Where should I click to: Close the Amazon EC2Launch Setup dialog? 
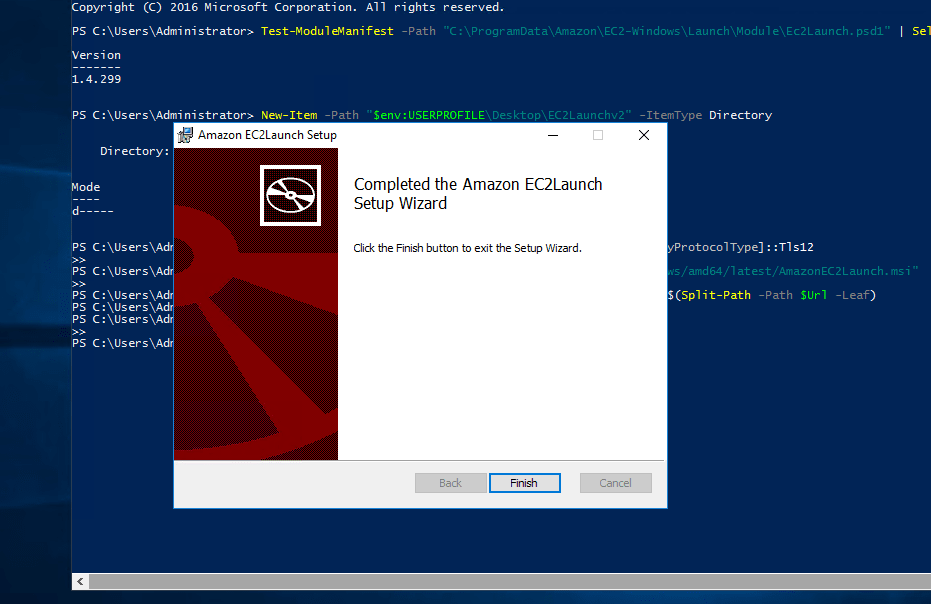(x=644, y=135)
